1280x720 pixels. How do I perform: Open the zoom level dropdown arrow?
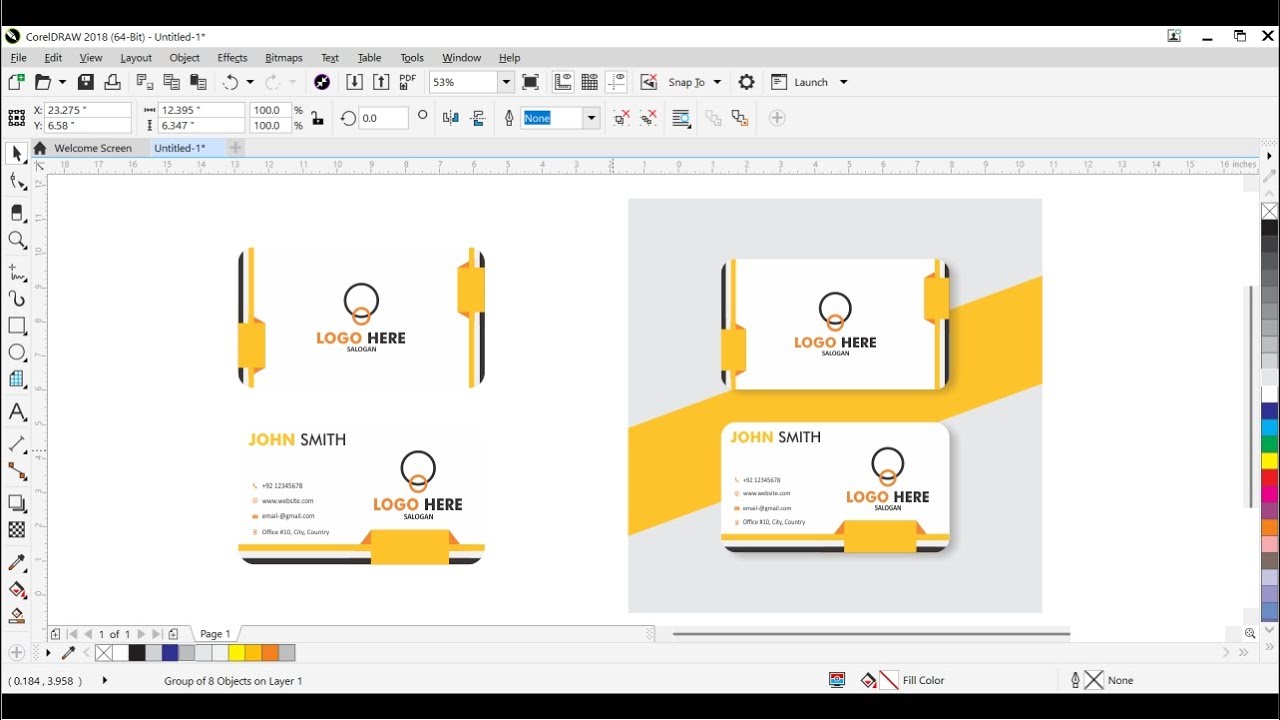pyautogui.click(x=506, y=82)
